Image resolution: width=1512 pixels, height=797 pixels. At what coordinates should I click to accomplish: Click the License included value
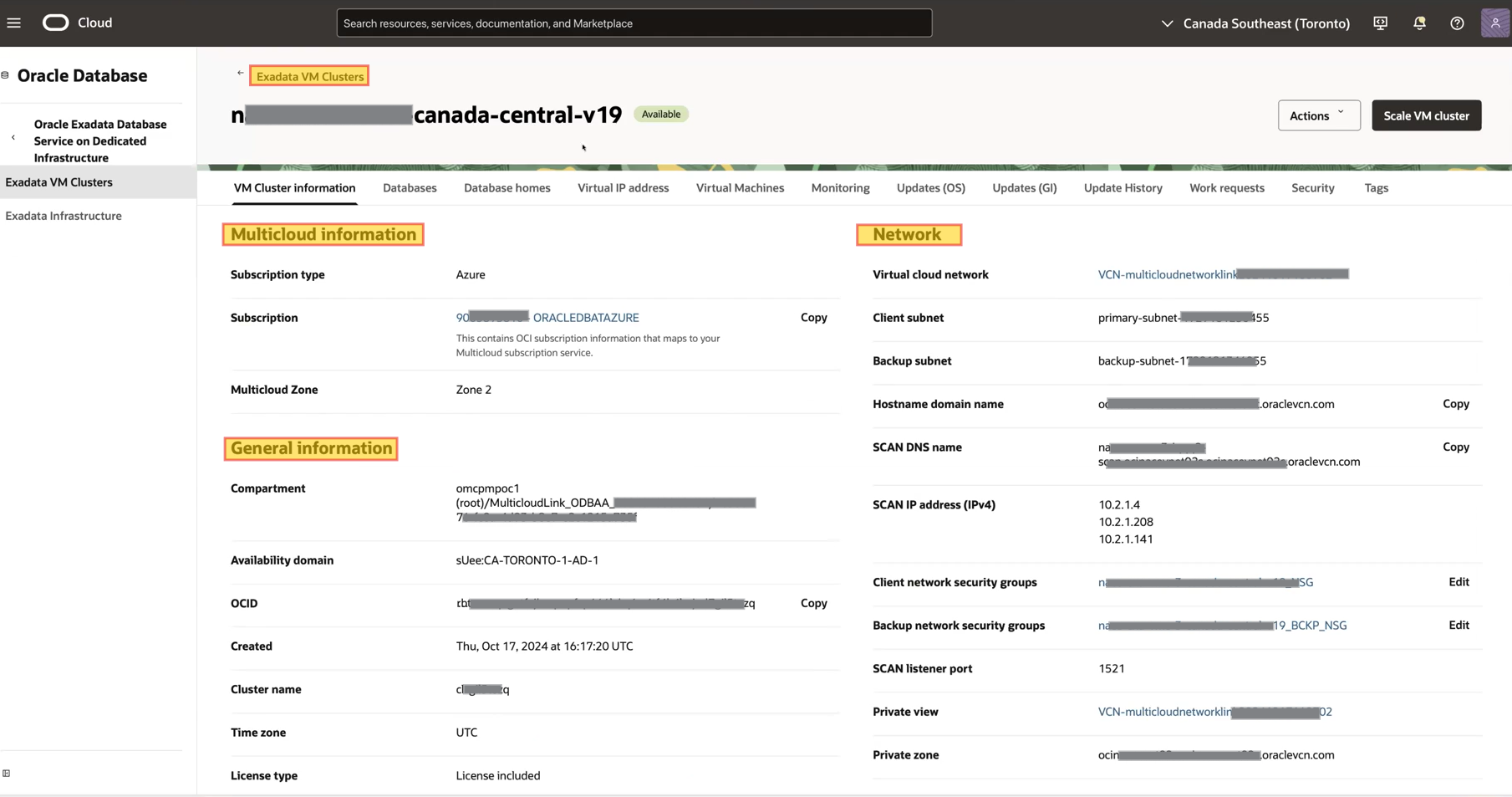[x=498, y=776]
